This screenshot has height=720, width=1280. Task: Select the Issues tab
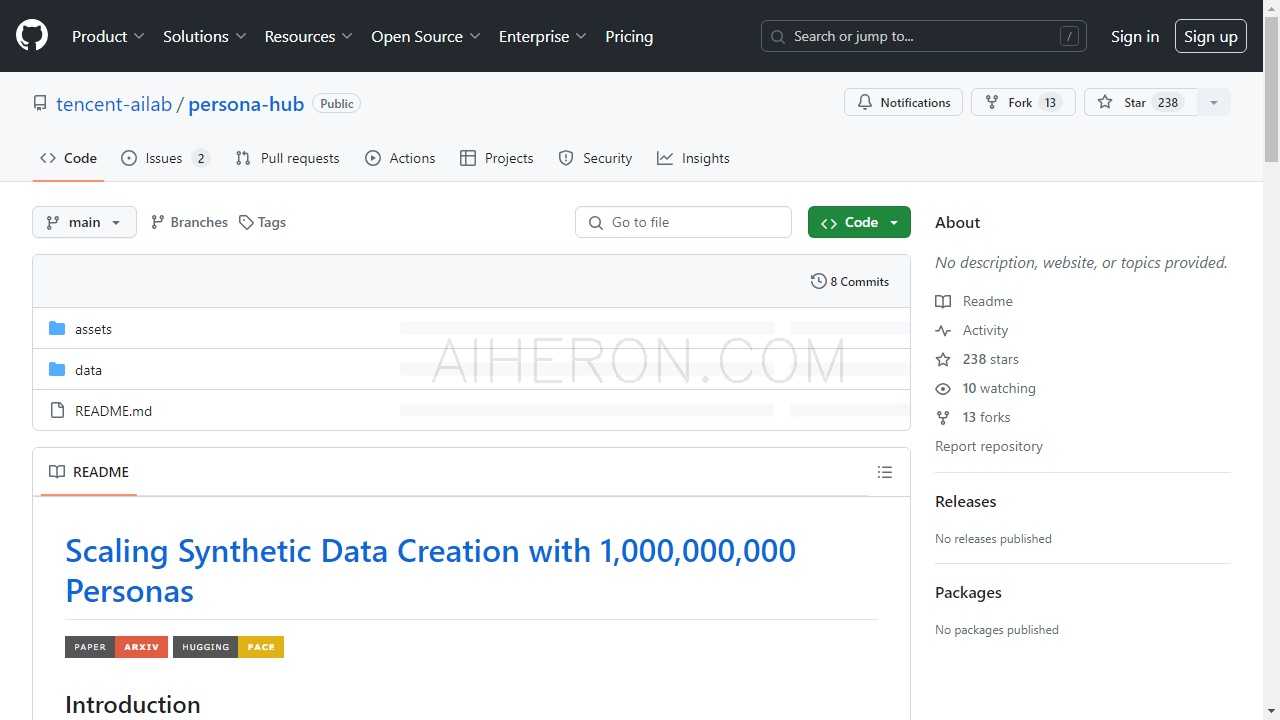click(x=165, y=158)
